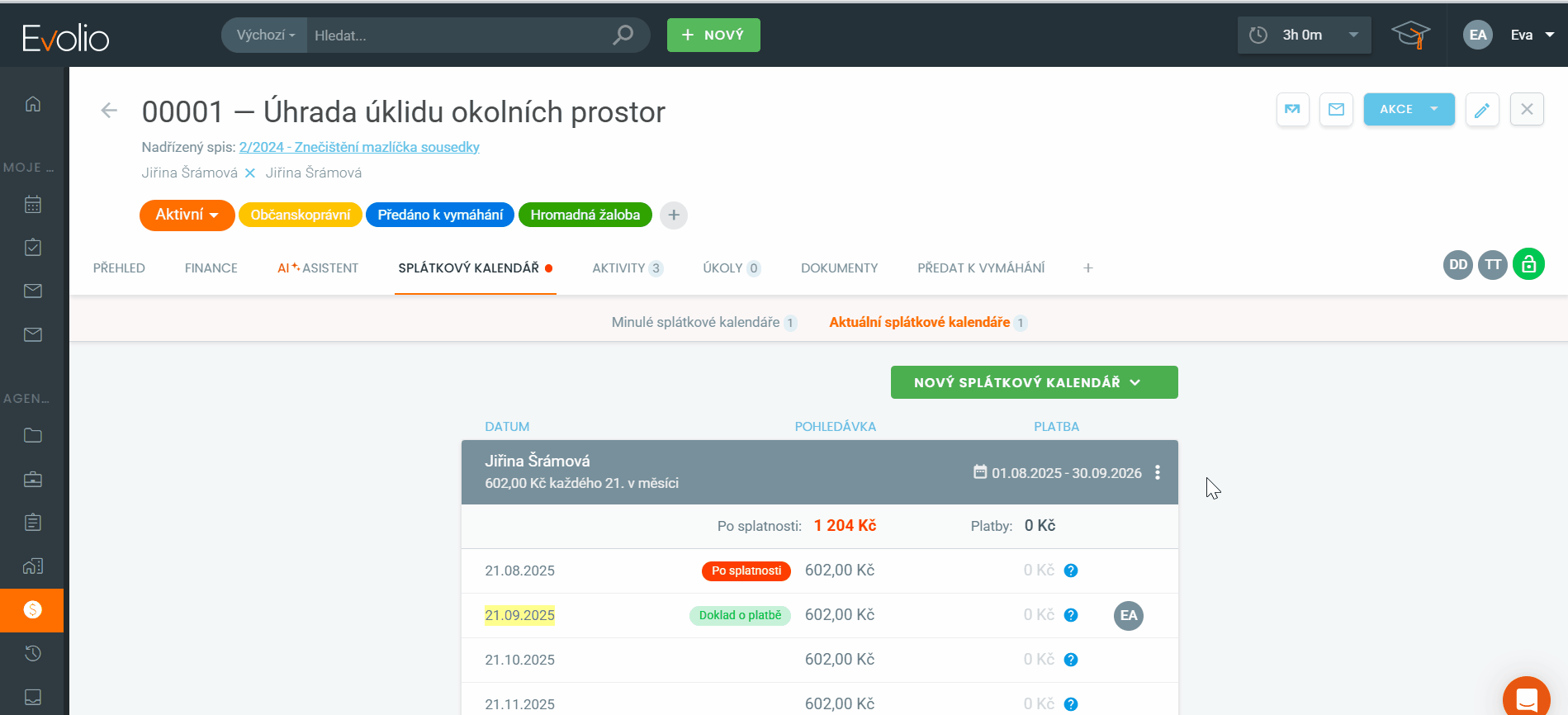
Task: Open parent file link Znečištění mazlíčka sousedky
Action: pyautogui.click(x=359, y=147)
